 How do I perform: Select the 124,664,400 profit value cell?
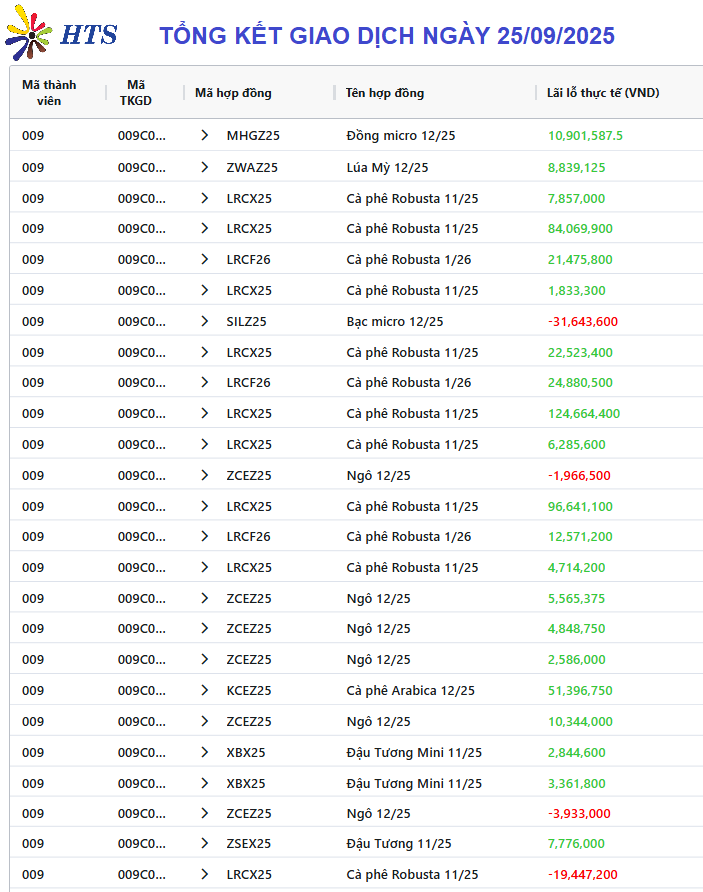click(584, 414)
